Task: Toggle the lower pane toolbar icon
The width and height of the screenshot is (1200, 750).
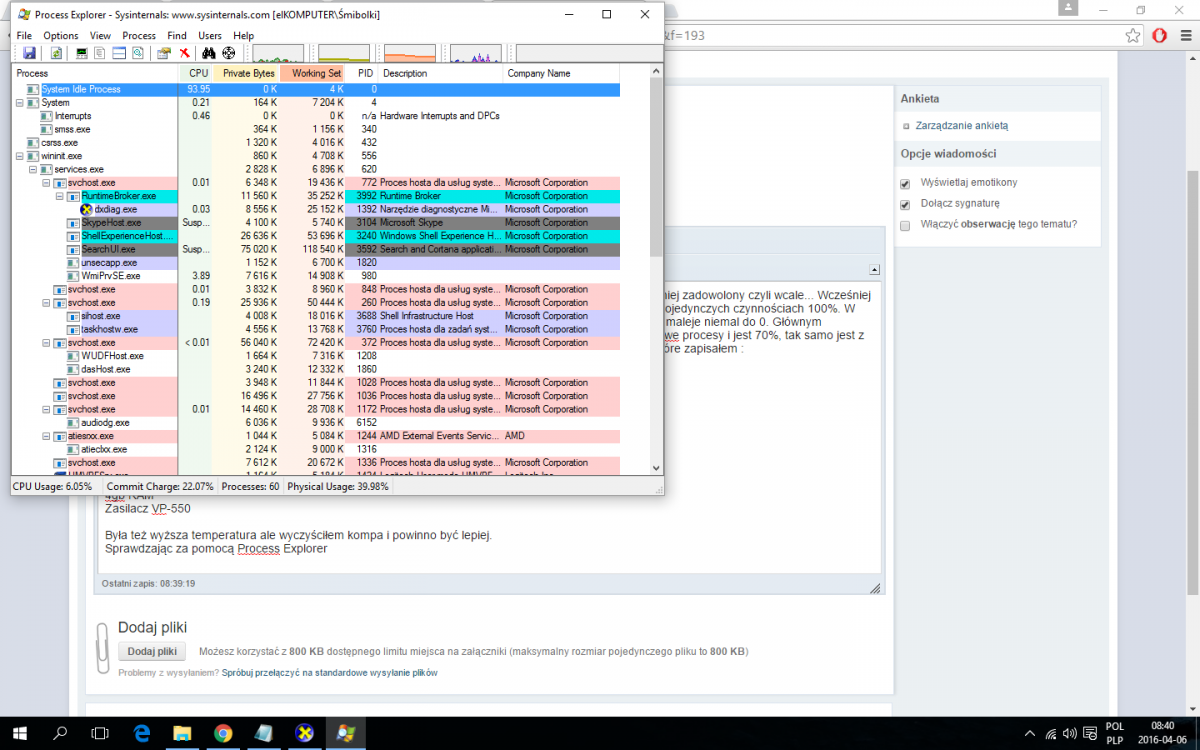Action: click(x=118, y=53)
